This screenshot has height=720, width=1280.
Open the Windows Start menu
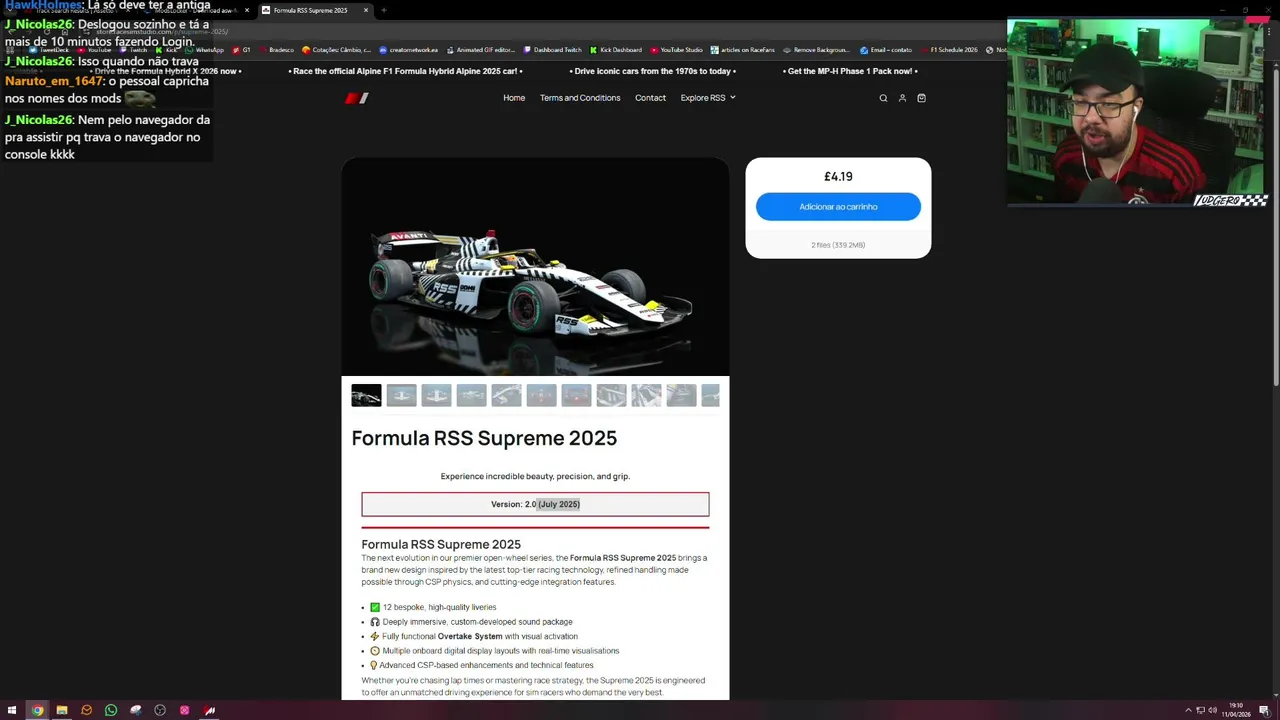pyautogui.click(x=12, y=710)
